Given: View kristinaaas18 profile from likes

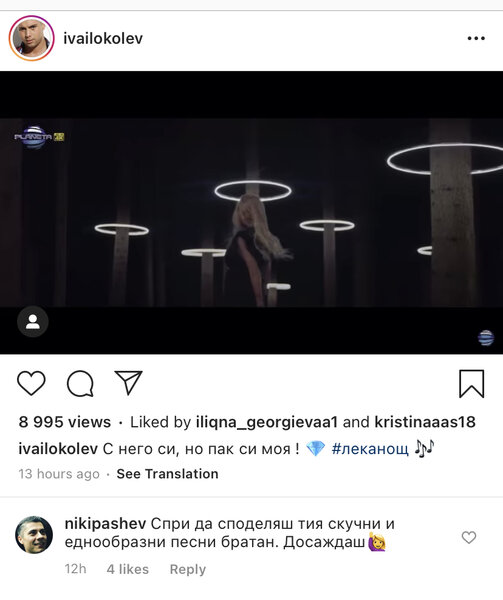Looking at the screenshot, I should (x=425, y=422).
